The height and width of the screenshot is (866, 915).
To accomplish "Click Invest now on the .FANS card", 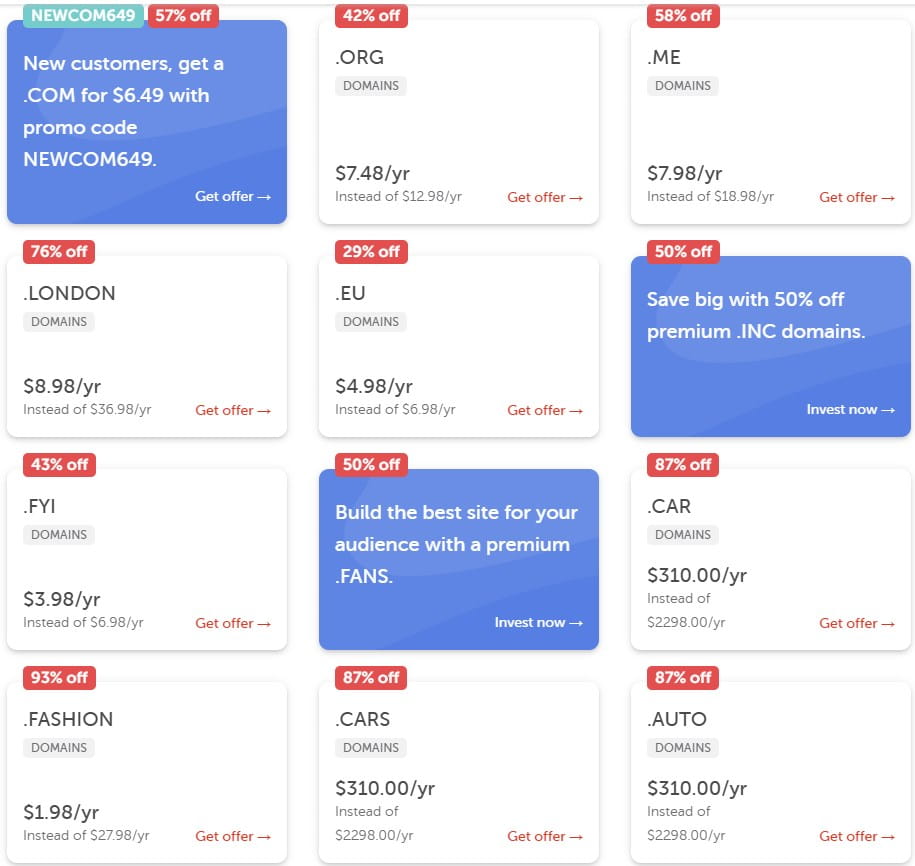I will [x=538, y=623].
